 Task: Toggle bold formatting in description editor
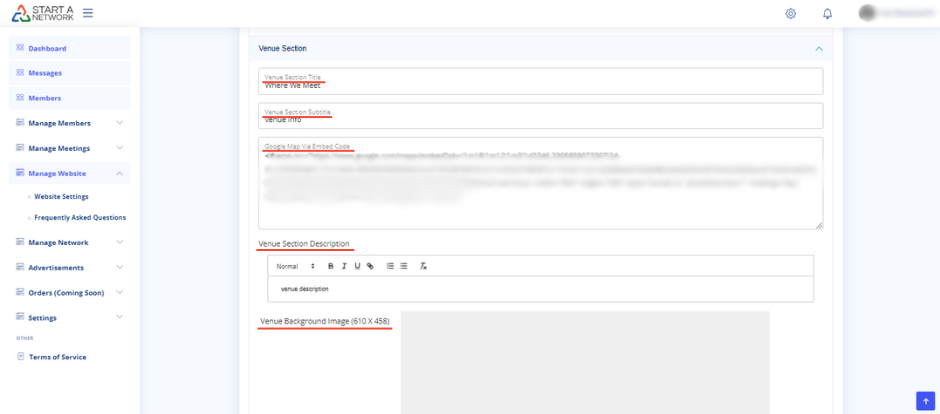point(331,266)
